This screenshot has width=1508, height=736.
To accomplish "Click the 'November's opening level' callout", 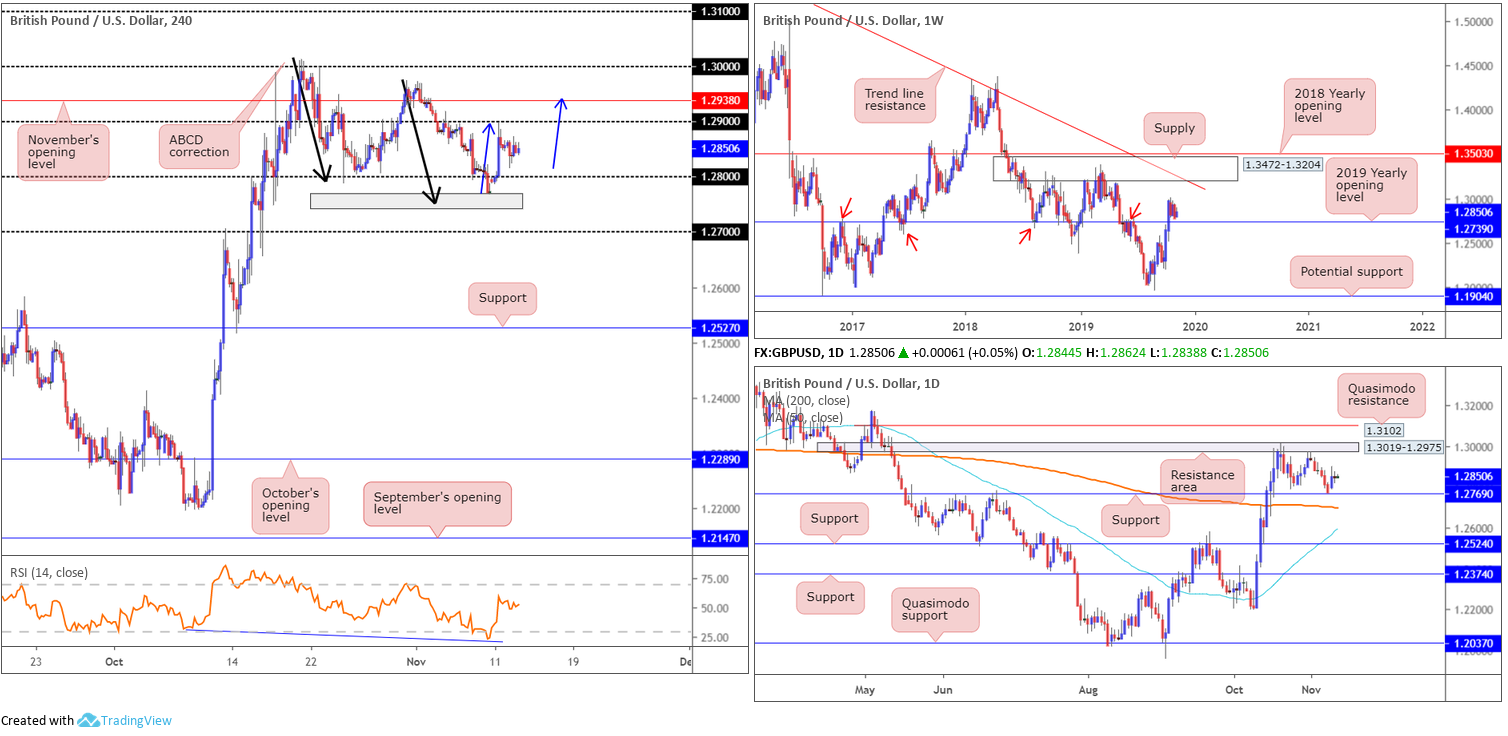I will [x=61, y=151].
